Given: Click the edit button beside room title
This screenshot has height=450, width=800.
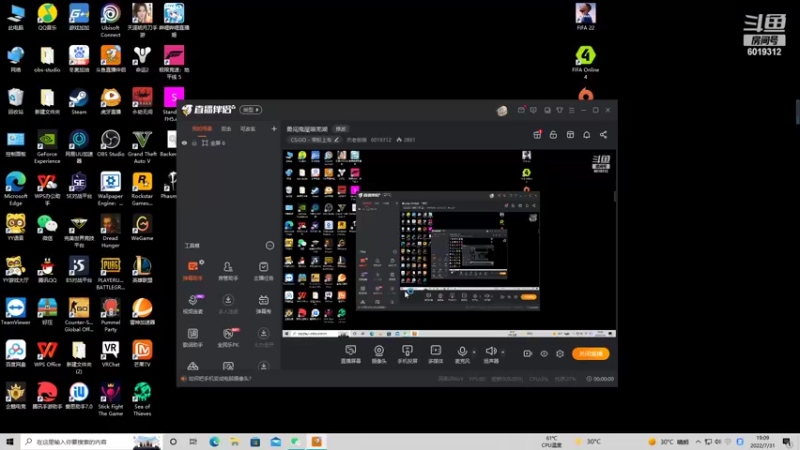Looking at the screenshot, I should 340,129.
